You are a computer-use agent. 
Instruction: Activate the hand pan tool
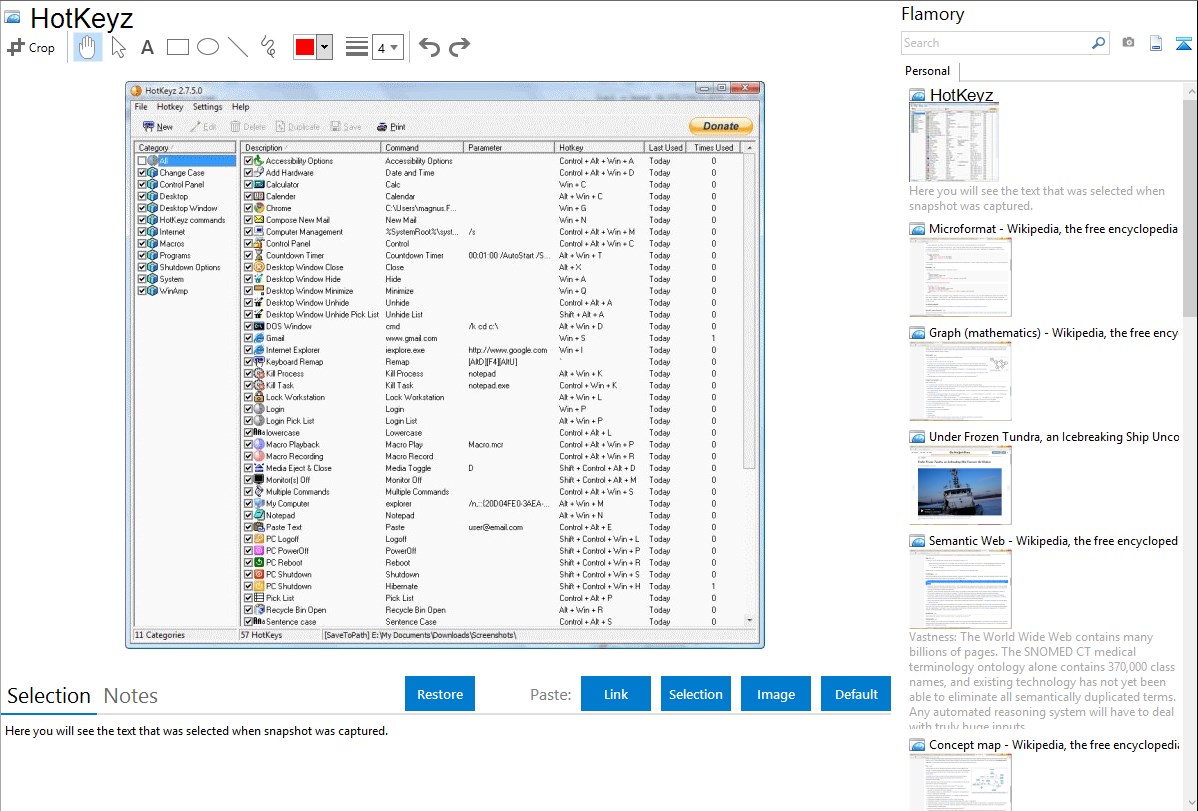coord(88,47)
